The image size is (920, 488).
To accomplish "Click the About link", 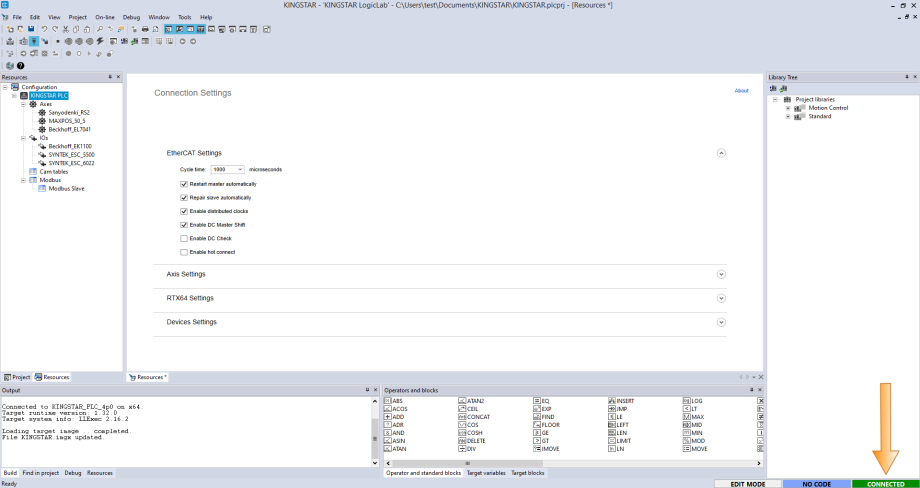I will (x=742, y=91).
